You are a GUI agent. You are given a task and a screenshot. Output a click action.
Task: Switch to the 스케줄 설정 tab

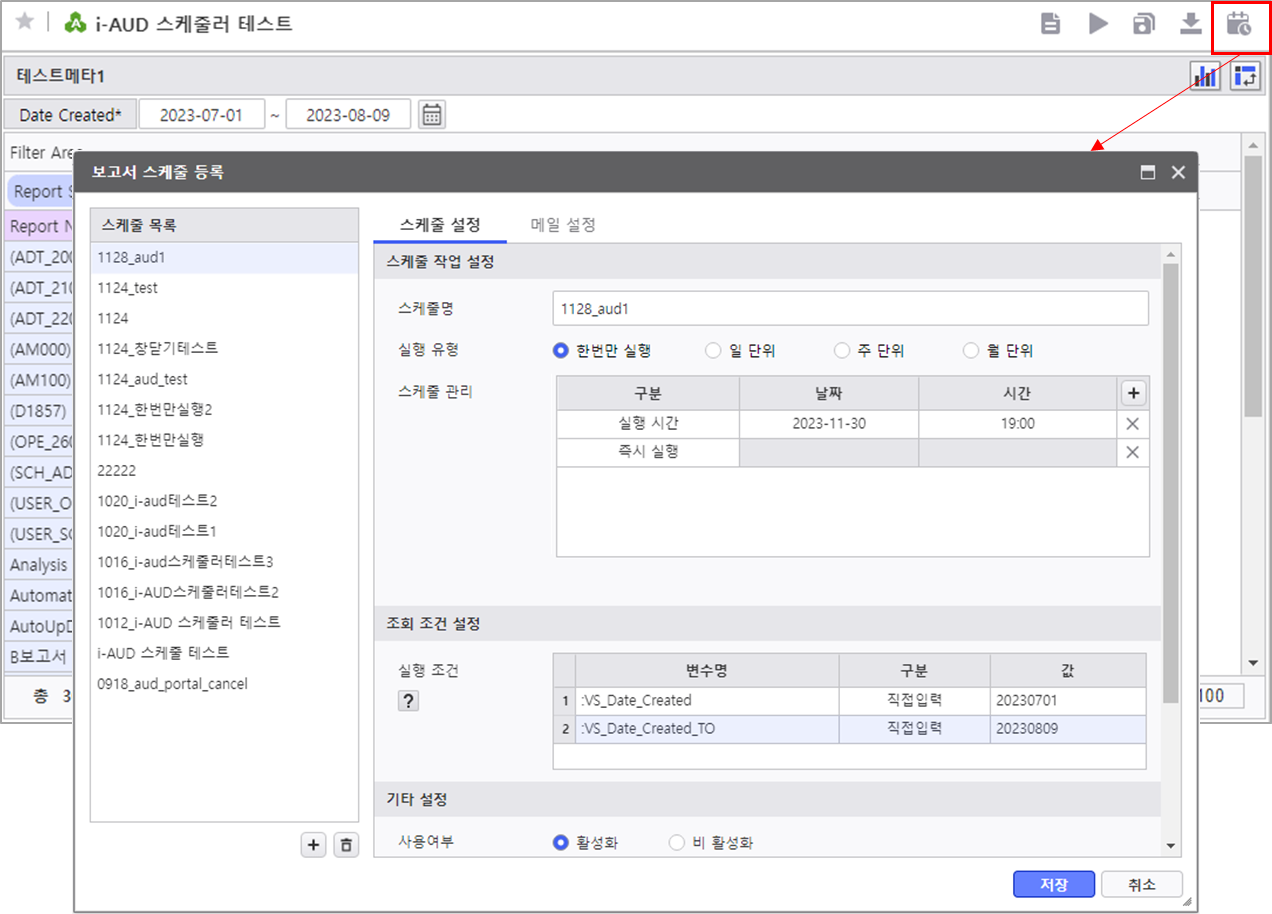point(440,225)
